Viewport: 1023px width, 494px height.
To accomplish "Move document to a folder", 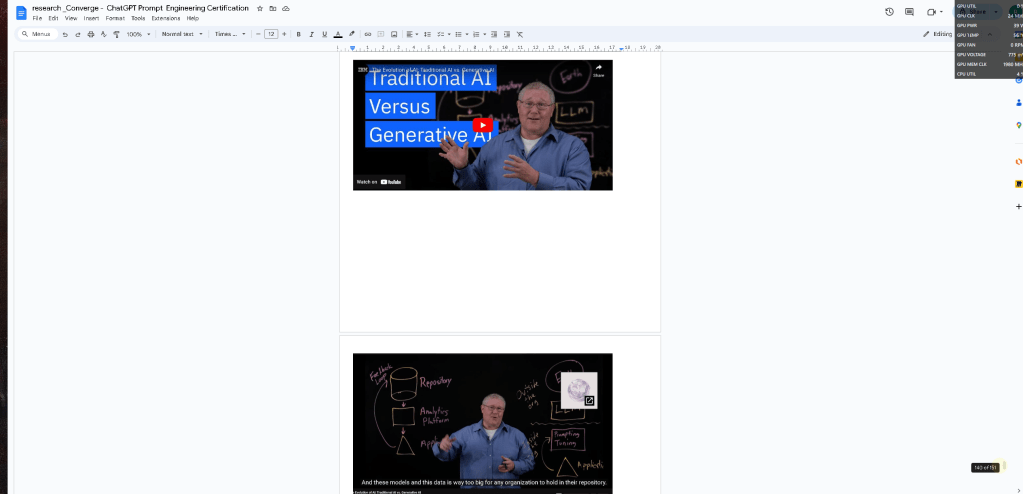I will (273, 8).
